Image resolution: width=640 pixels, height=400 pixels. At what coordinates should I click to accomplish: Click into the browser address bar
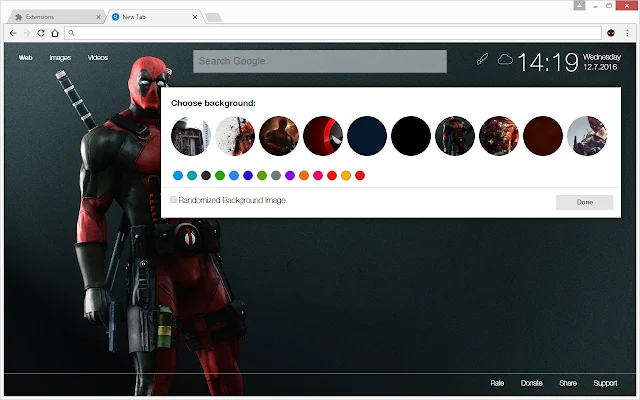[333, 33]
